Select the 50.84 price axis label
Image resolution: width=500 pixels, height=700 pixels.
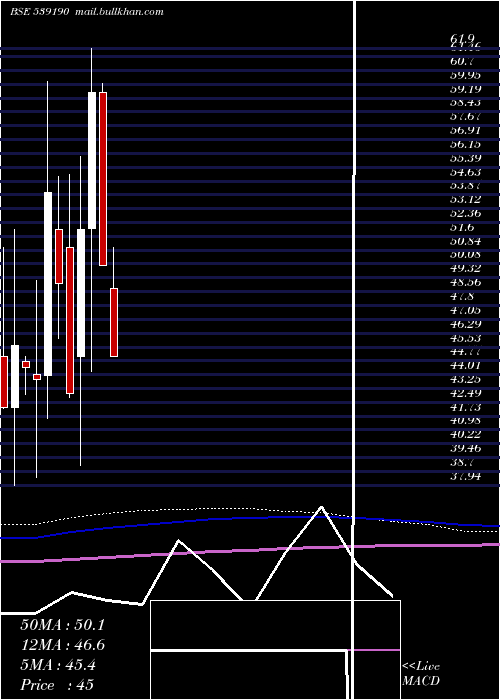pos(465,241)
